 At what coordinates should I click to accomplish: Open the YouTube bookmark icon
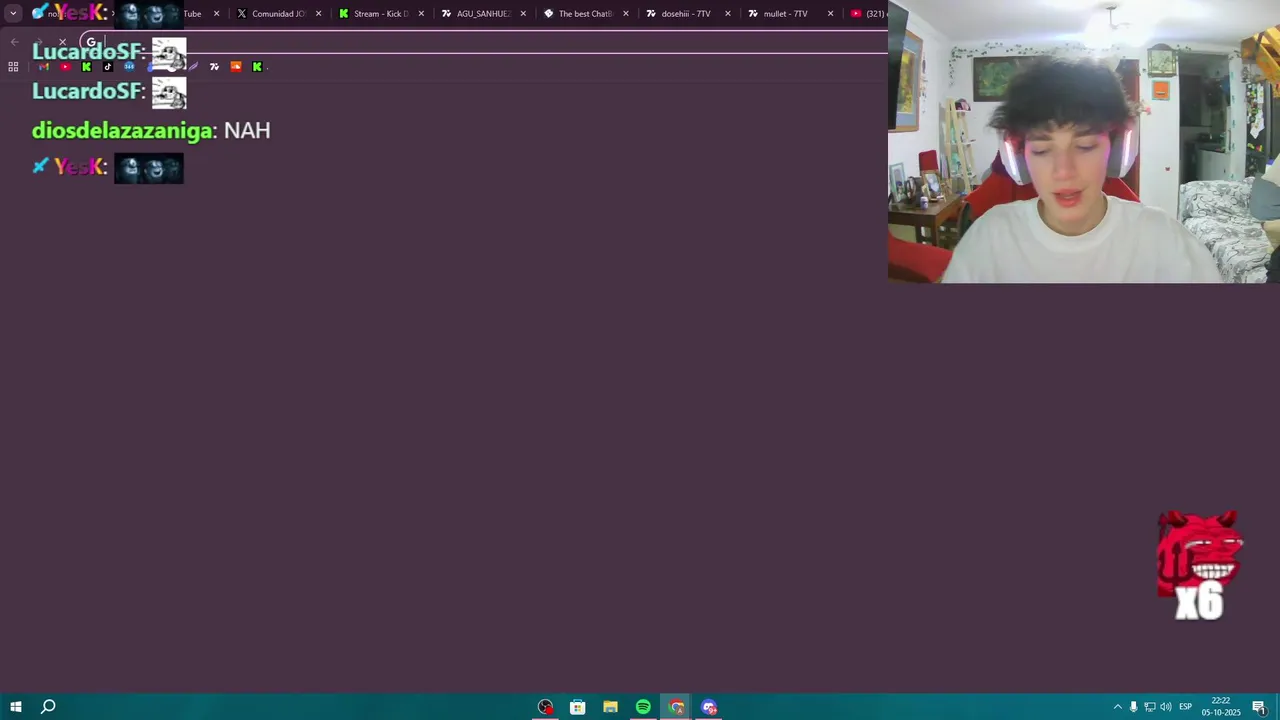tap(65, 67)
